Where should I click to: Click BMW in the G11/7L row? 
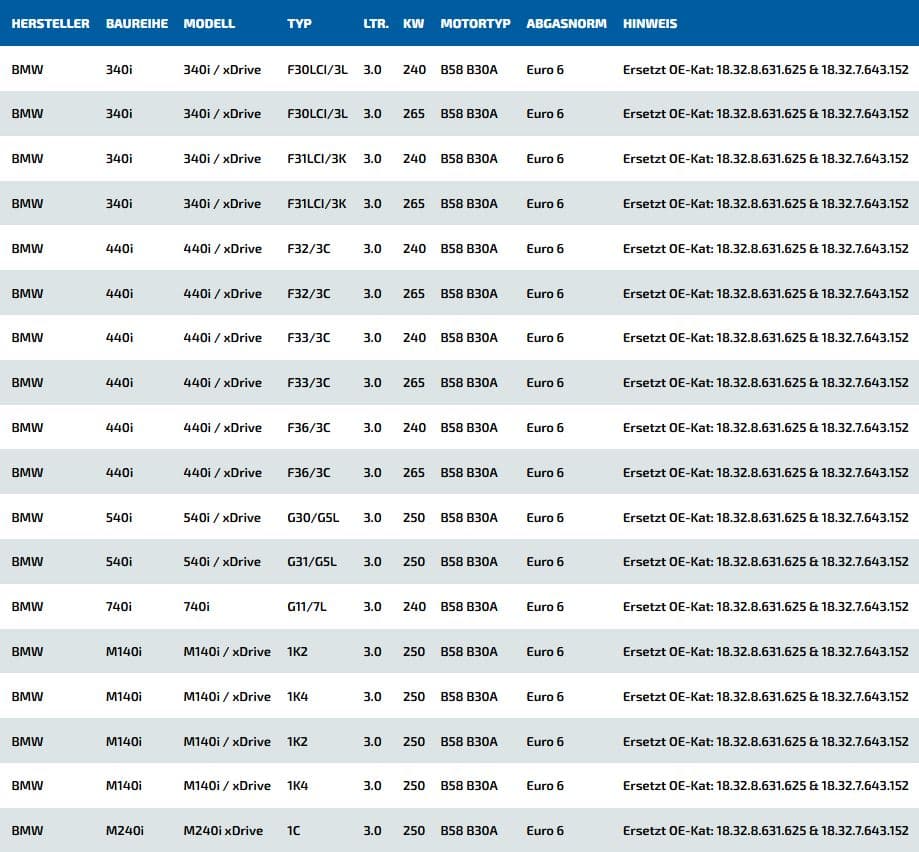27,606
